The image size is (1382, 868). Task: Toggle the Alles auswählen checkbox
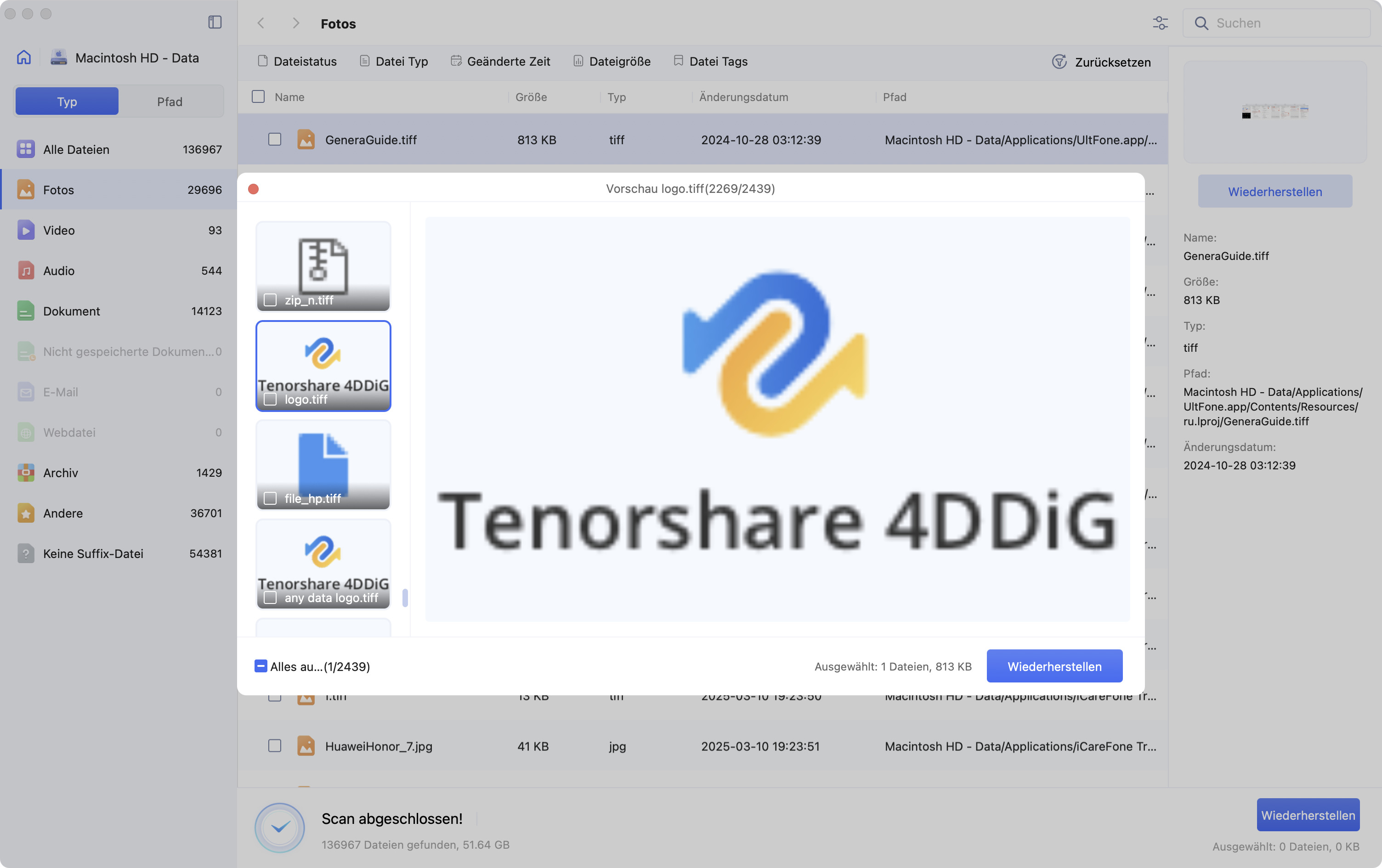[261, 666]
